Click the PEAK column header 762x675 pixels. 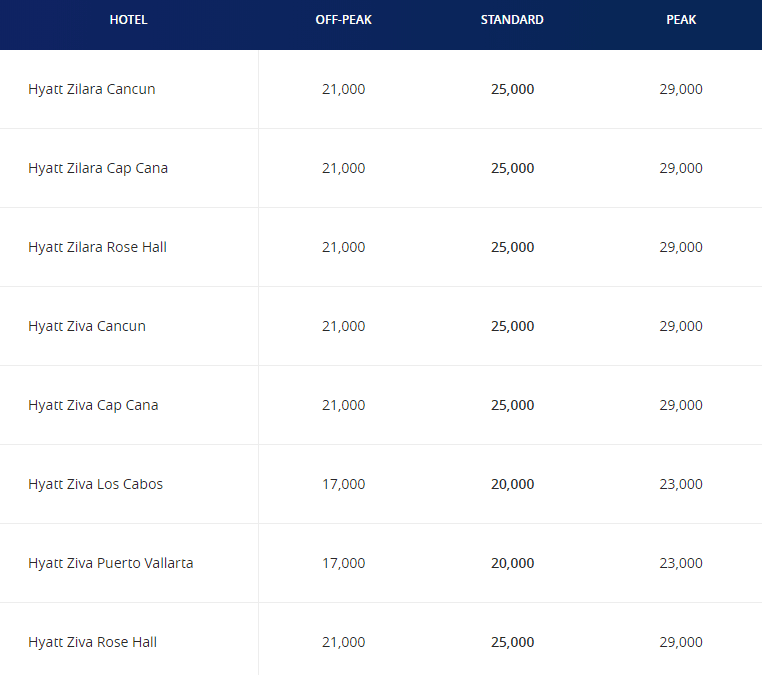tap(681, 20)
